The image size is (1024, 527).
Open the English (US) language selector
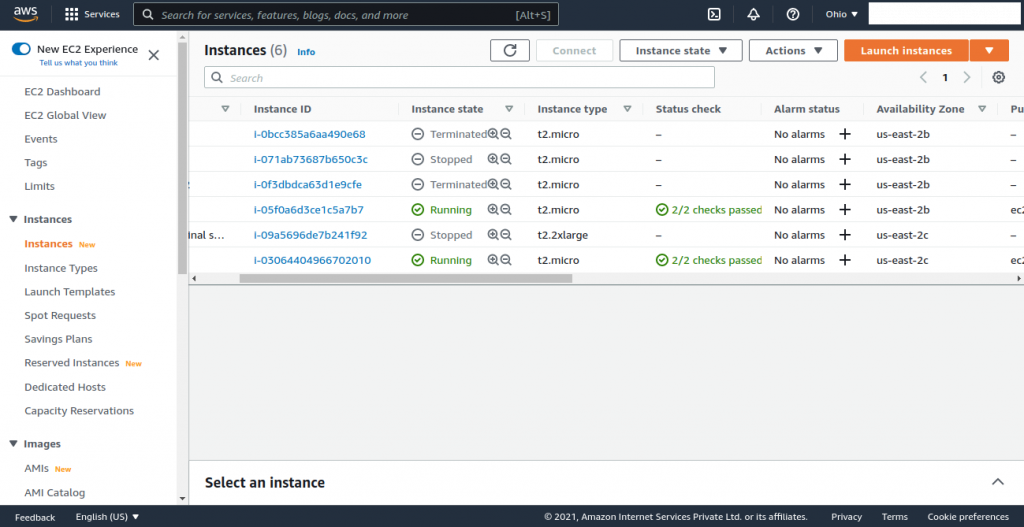tap(108, 517)
